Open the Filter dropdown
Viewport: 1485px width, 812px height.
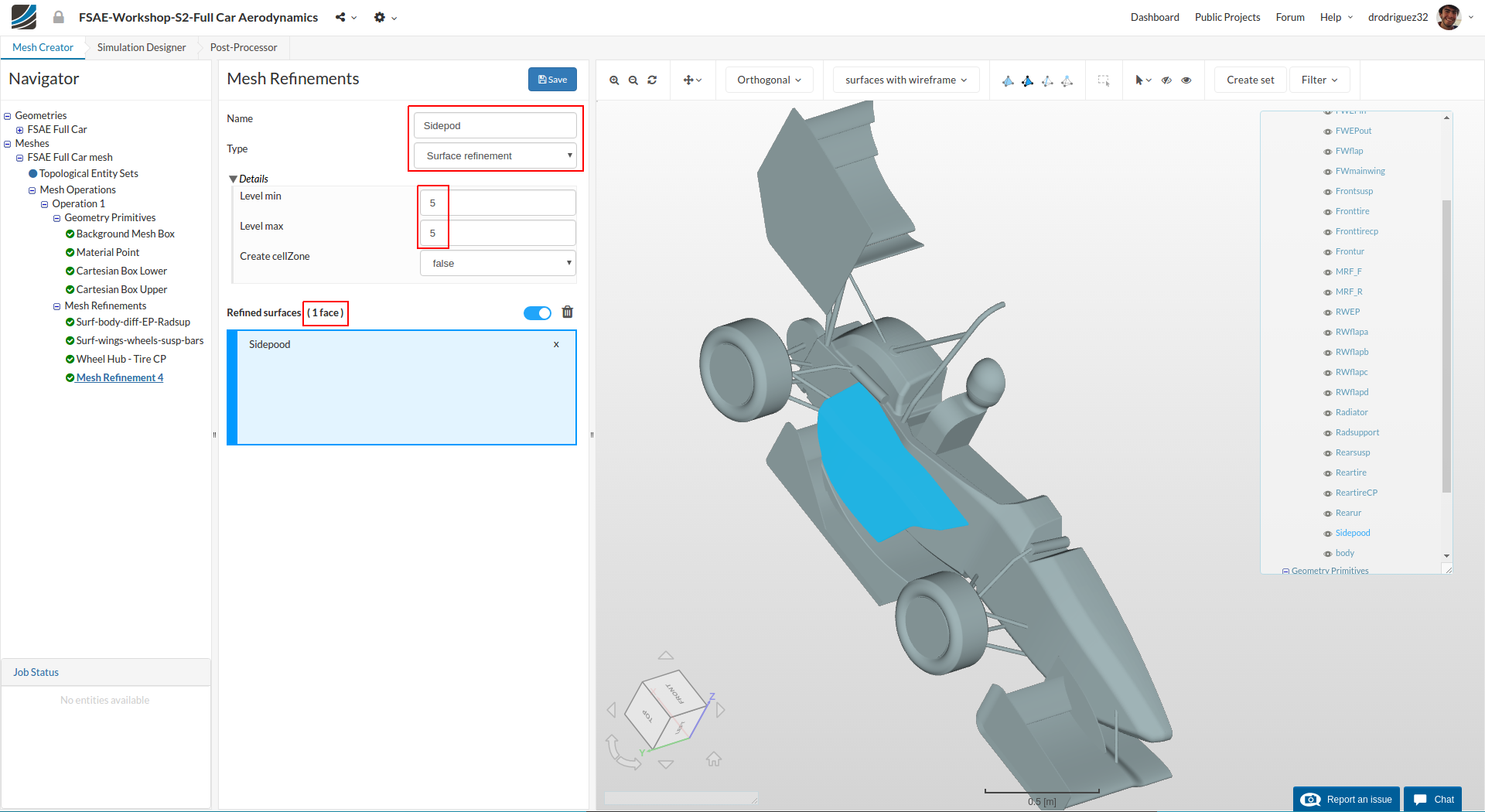coord(1319,80)
